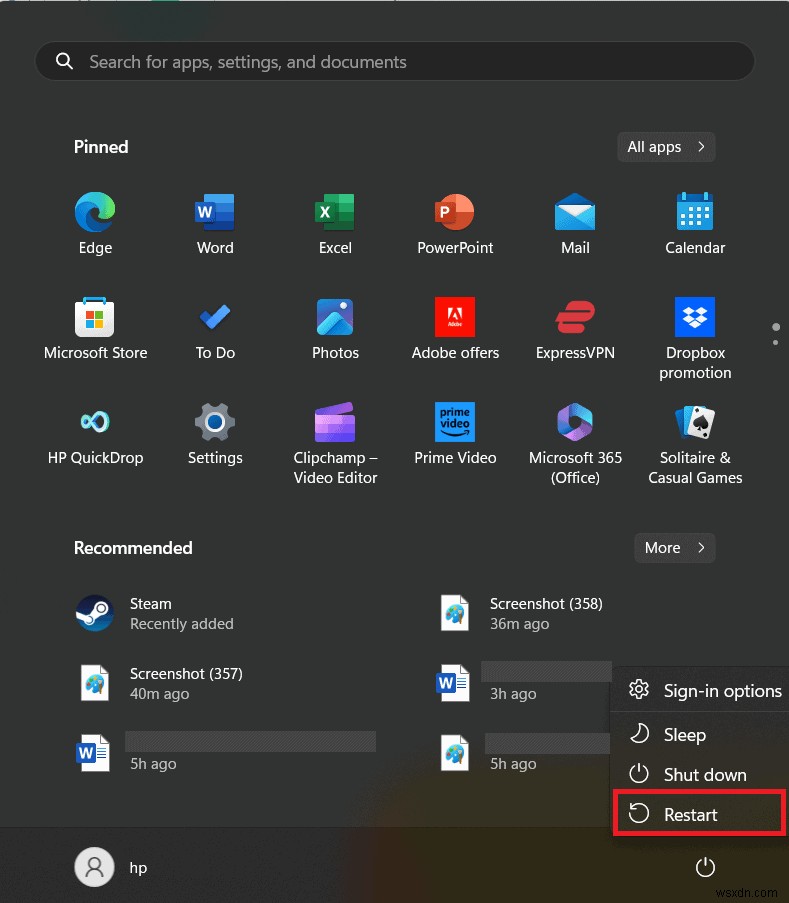Expand All apps list
This screenshot has width=789, height=903.
tap(666, 147)
